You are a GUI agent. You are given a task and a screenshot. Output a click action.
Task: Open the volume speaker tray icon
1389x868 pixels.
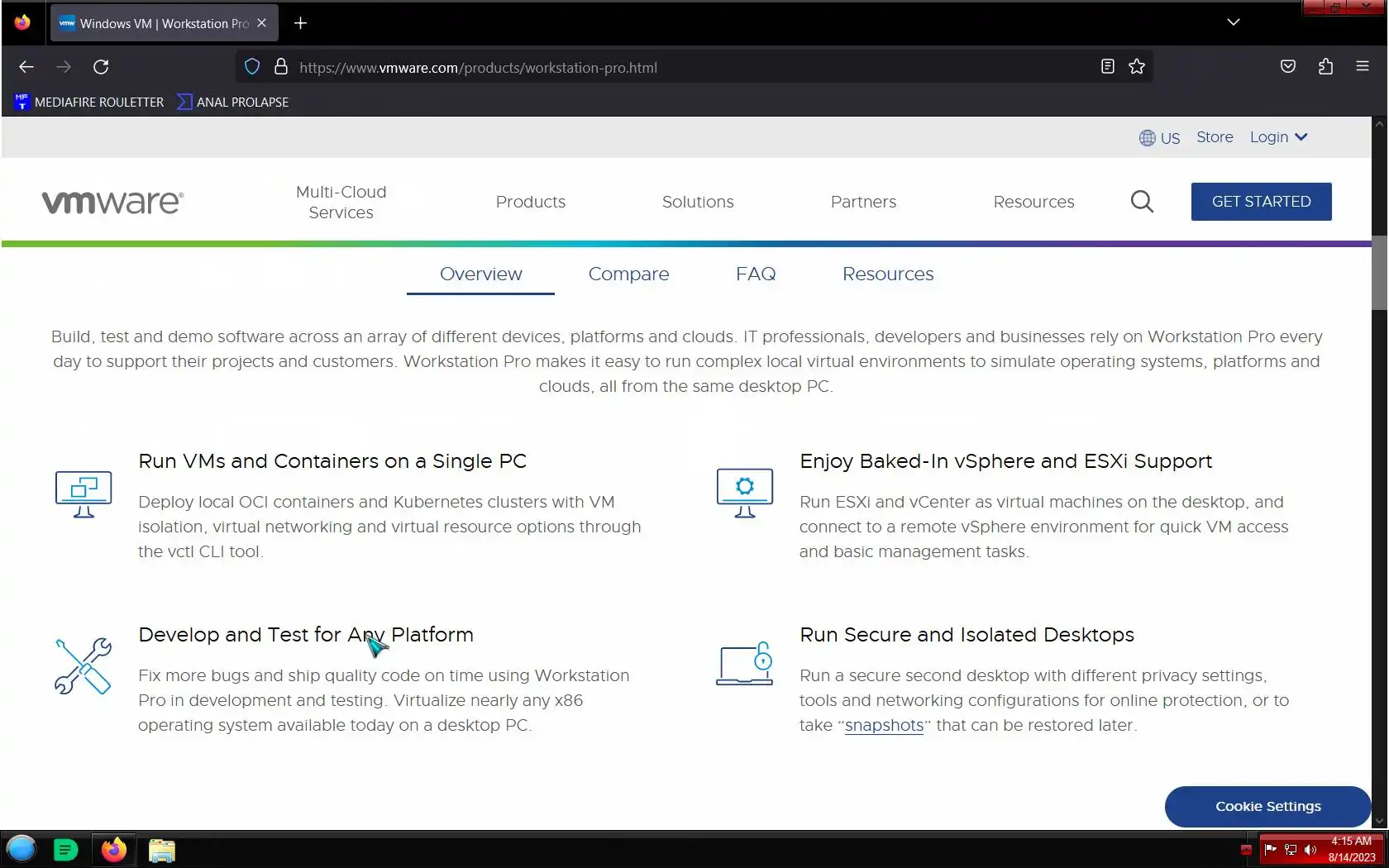pos(1310,850)
